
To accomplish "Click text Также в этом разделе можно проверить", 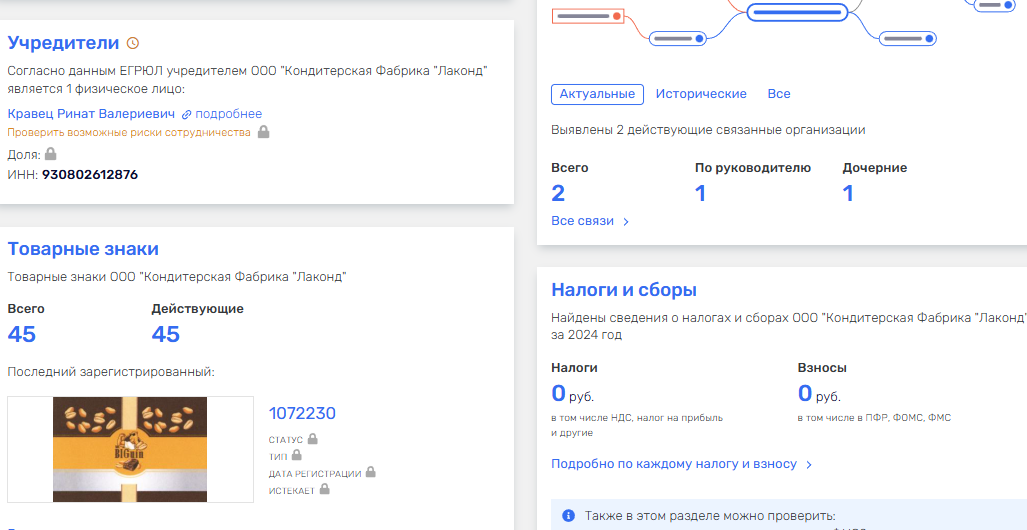I will [710, 516].
